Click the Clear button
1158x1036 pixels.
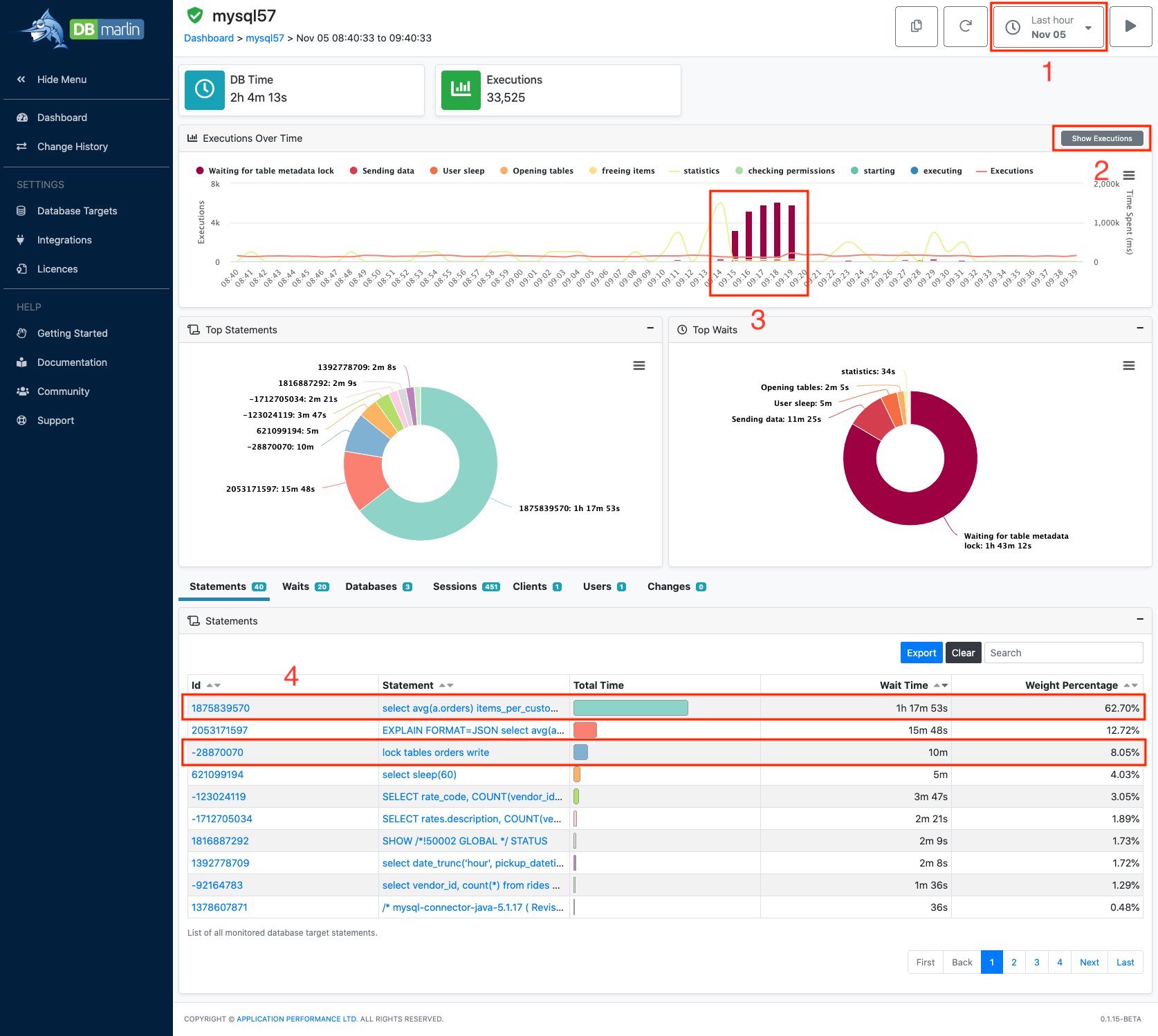point(963,653)
